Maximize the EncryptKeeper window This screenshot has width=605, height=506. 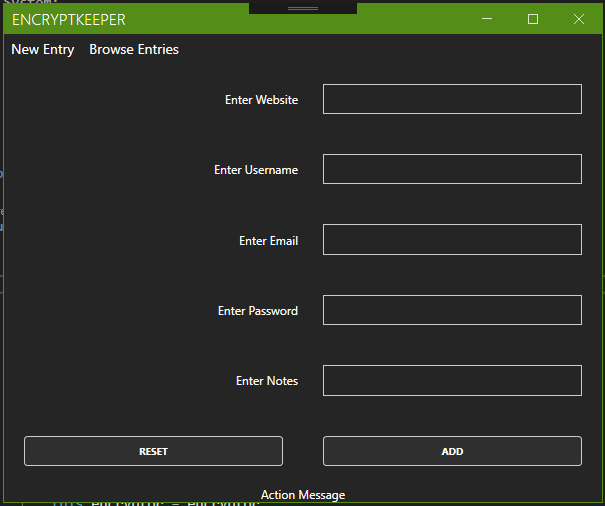coord(533,19)
